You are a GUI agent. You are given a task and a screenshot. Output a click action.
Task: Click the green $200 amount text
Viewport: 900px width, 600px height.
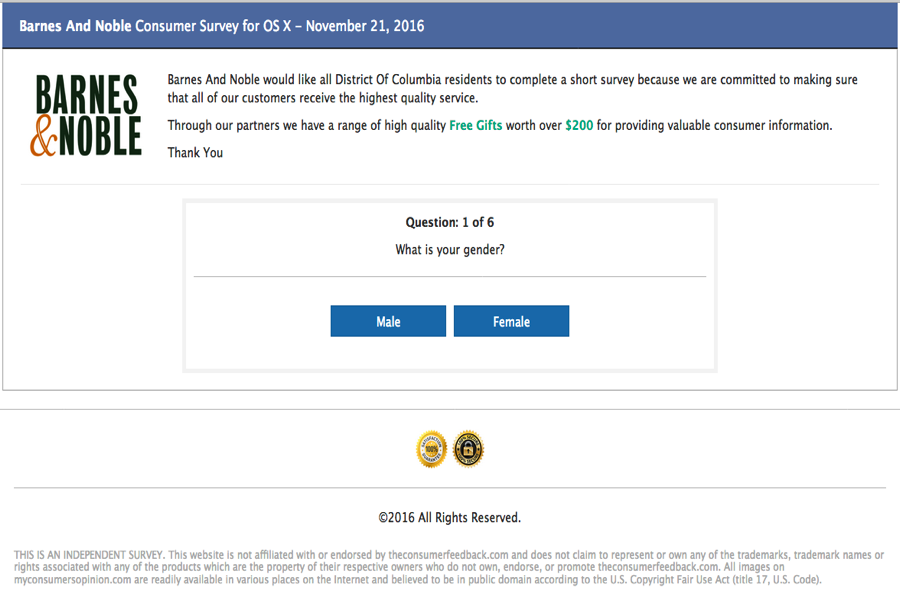pyautogui.click(x=579, y=125)
